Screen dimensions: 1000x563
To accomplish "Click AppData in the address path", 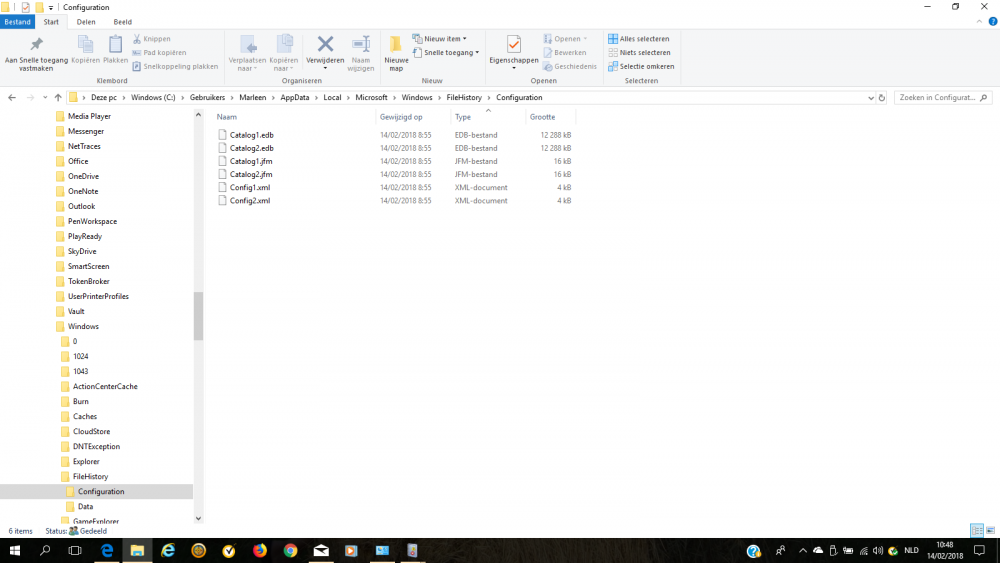I will (295, 98).
